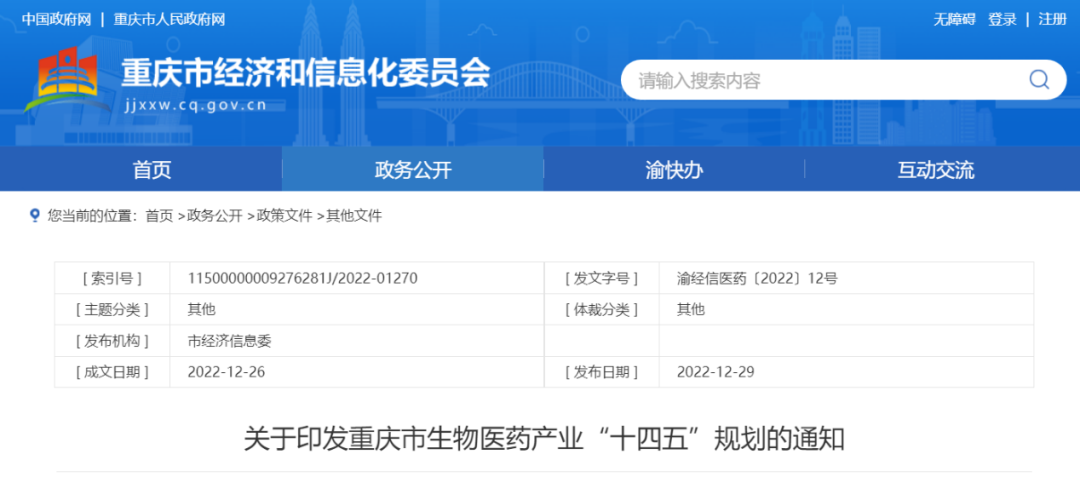1080x483 pixels.
Task: Open the 政务公开 navigation tab
Action: coord(413,169)
